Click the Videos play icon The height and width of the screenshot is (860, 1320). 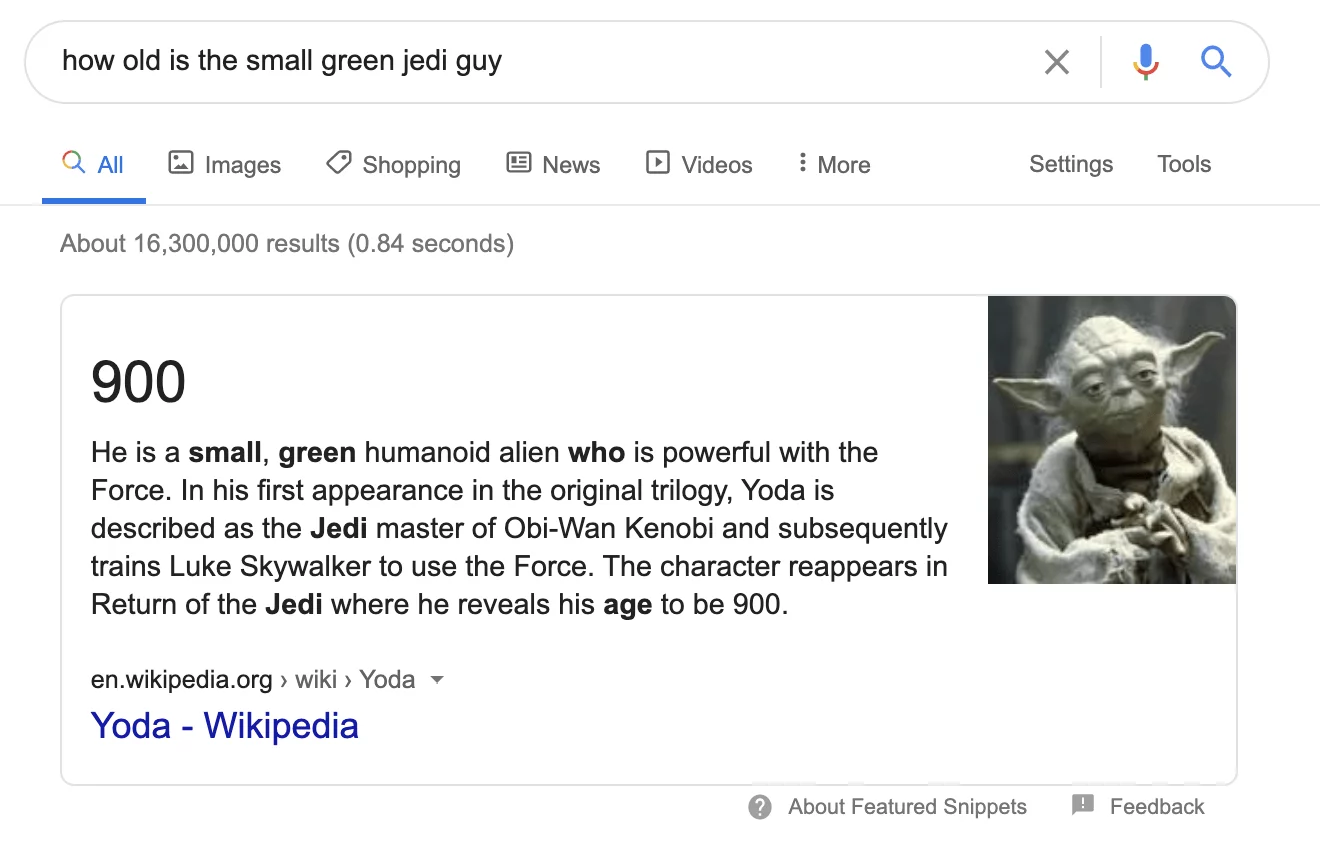pos(657,163)
